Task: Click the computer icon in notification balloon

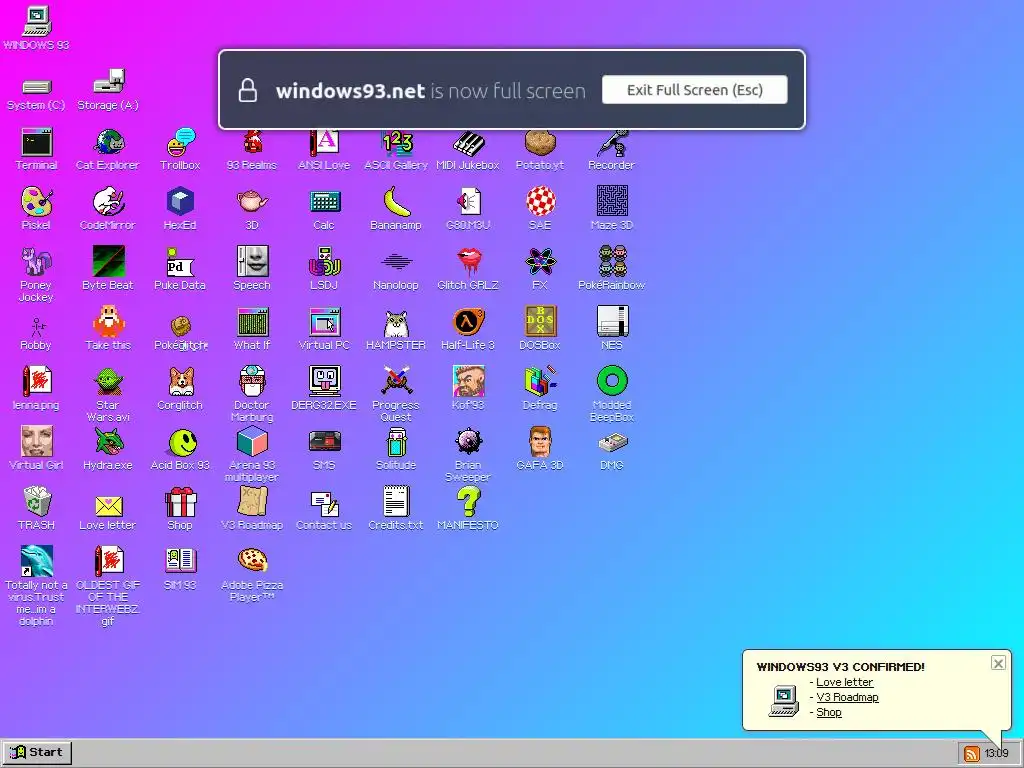Action: coord(784,701)
